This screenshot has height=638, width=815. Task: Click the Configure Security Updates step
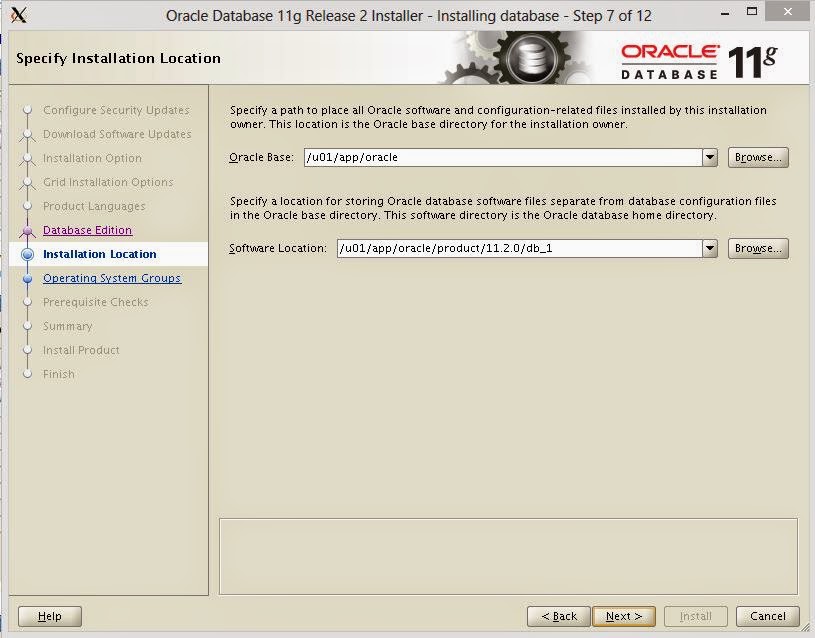tap(116, 110)
